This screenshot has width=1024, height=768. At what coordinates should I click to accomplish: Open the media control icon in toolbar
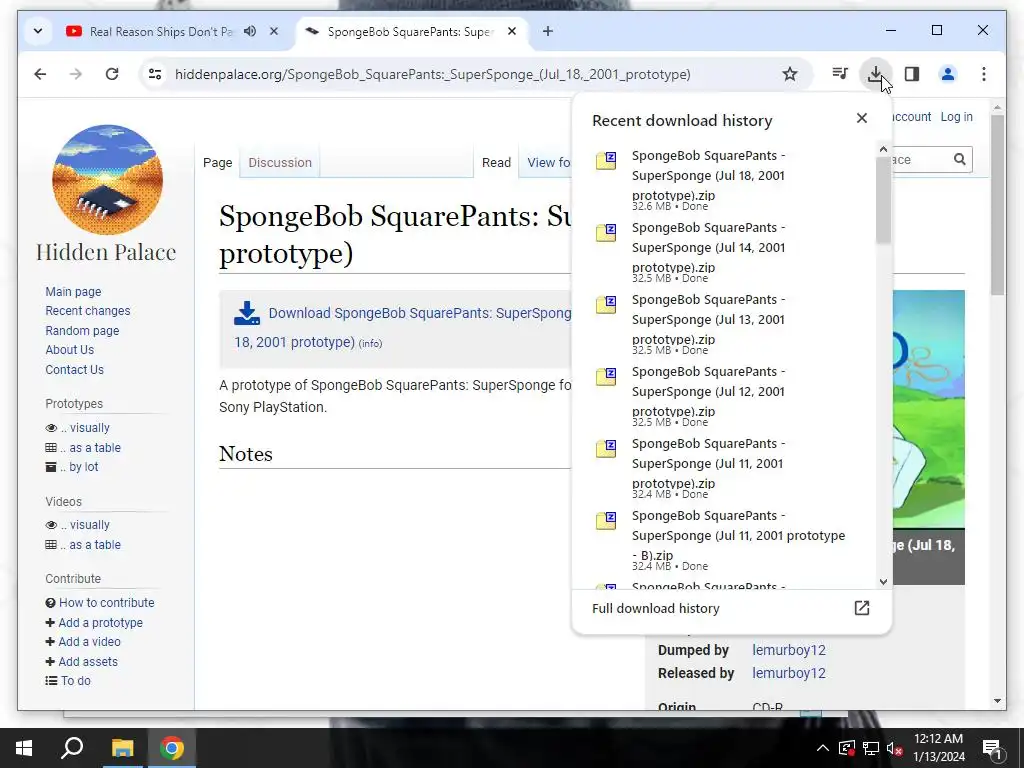(840, 74)
